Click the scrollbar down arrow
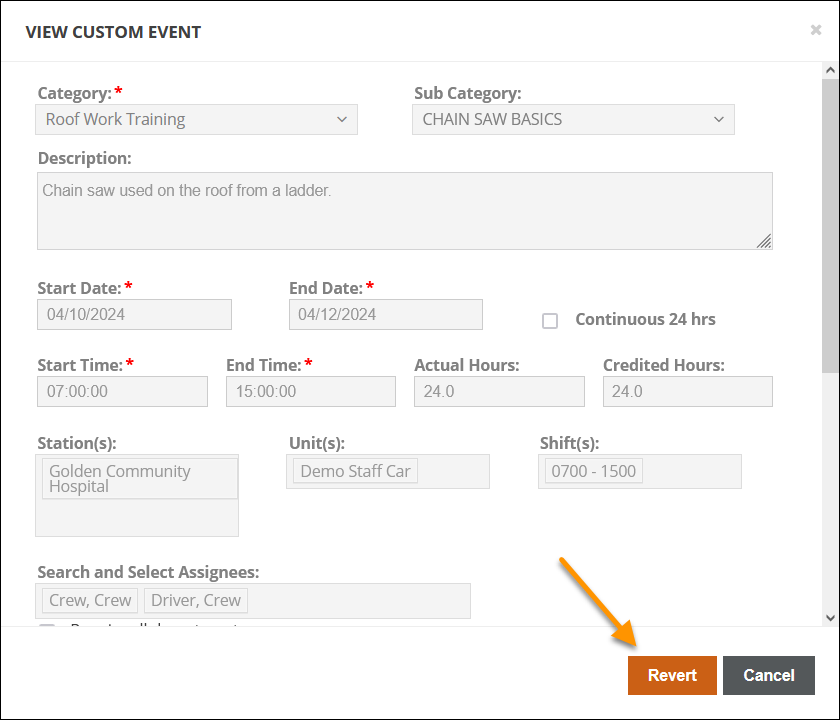Screen dimensions: 840x720 [829, 618]
